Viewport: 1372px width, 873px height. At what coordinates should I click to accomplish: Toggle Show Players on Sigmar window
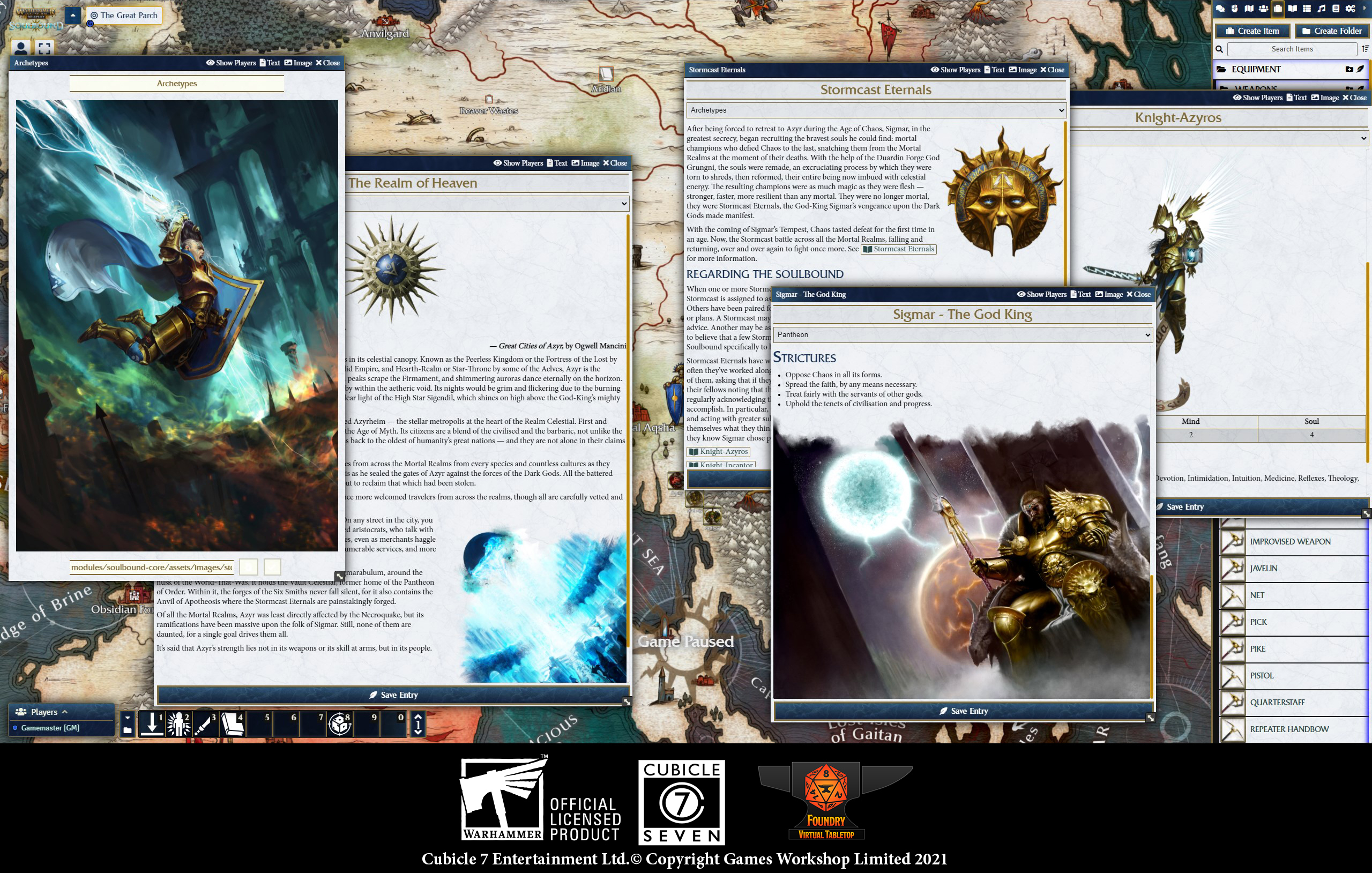tap(1041, 294)
